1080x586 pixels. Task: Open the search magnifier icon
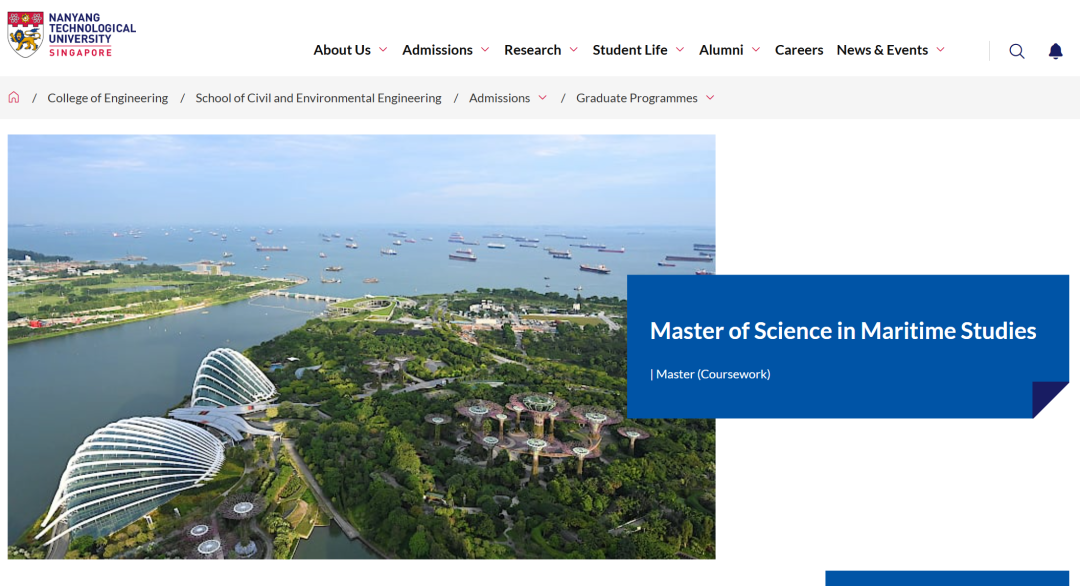(1017, 51)
